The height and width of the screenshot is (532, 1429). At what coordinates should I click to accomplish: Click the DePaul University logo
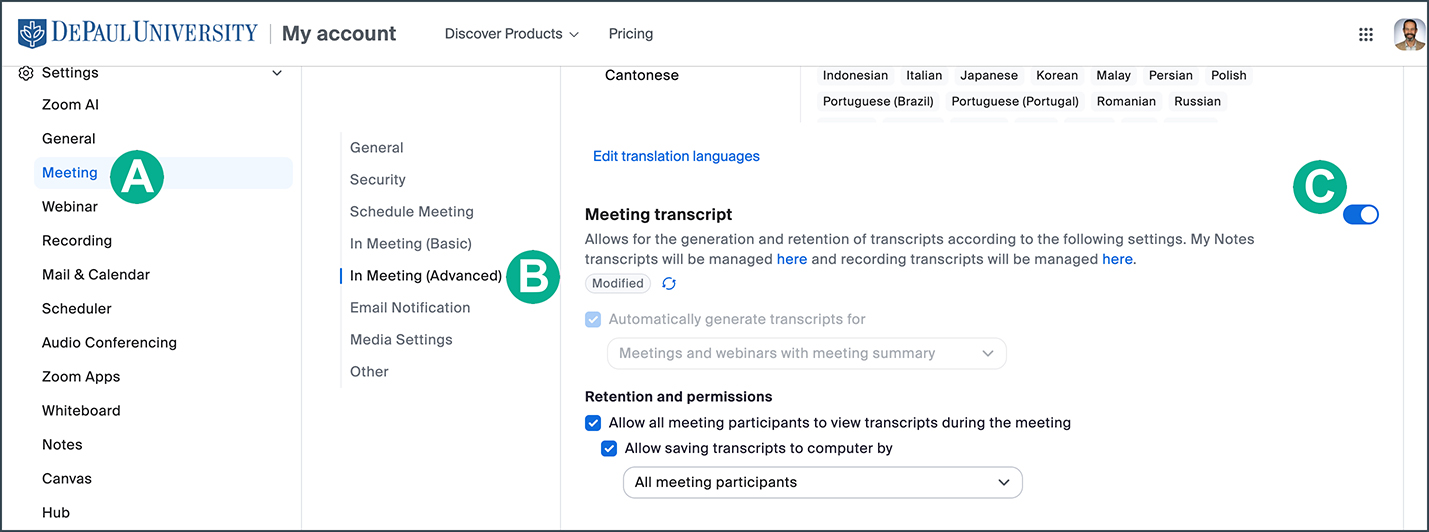click(138, 33)
